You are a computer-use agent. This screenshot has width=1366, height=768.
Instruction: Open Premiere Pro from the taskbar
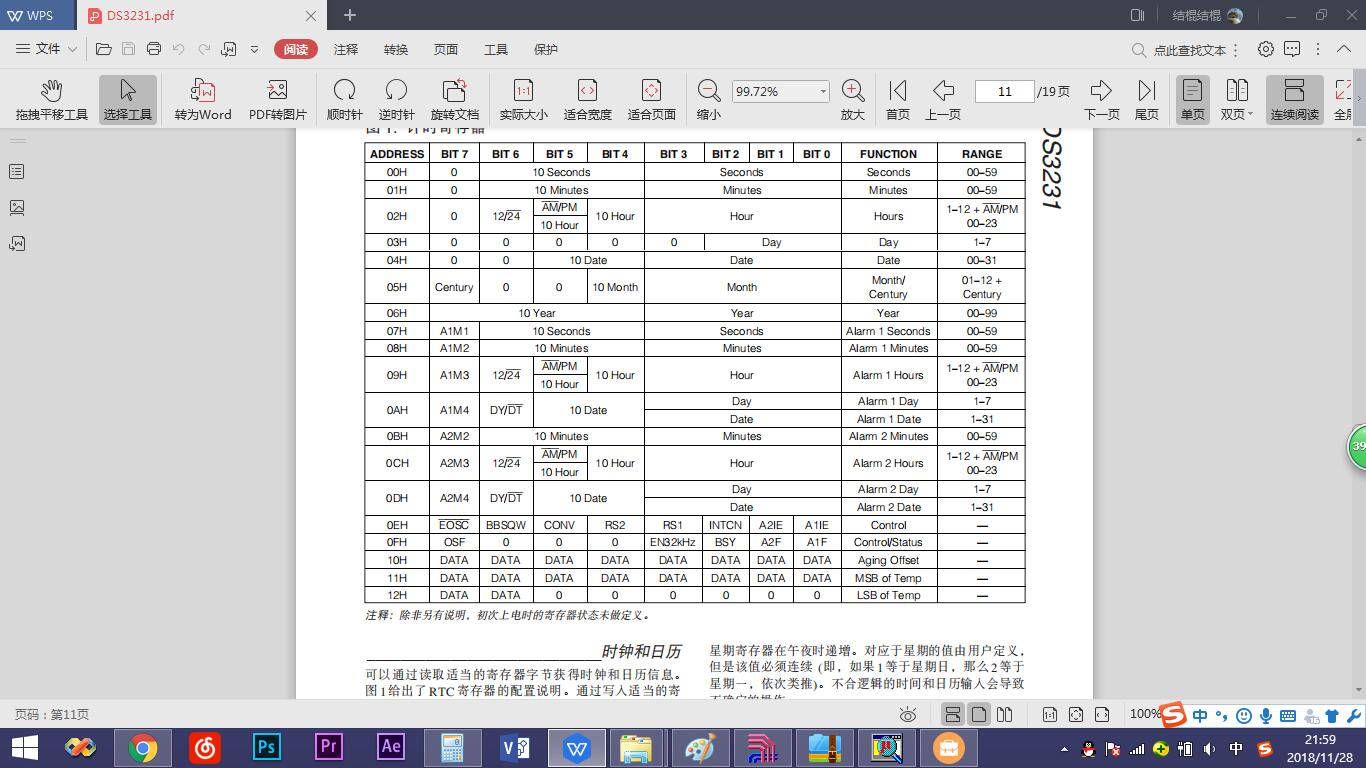328,748
